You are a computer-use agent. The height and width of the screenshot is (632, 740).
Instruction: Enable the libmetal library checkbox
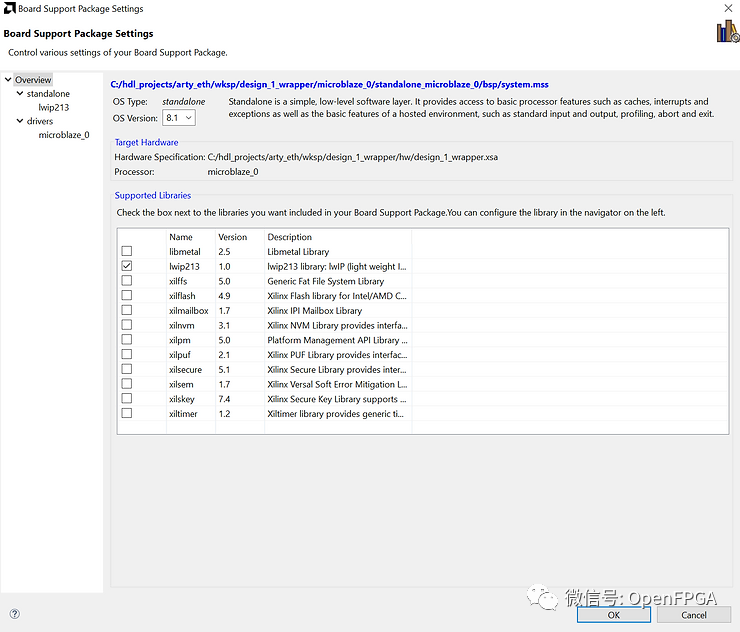click(x=127, y=252)
